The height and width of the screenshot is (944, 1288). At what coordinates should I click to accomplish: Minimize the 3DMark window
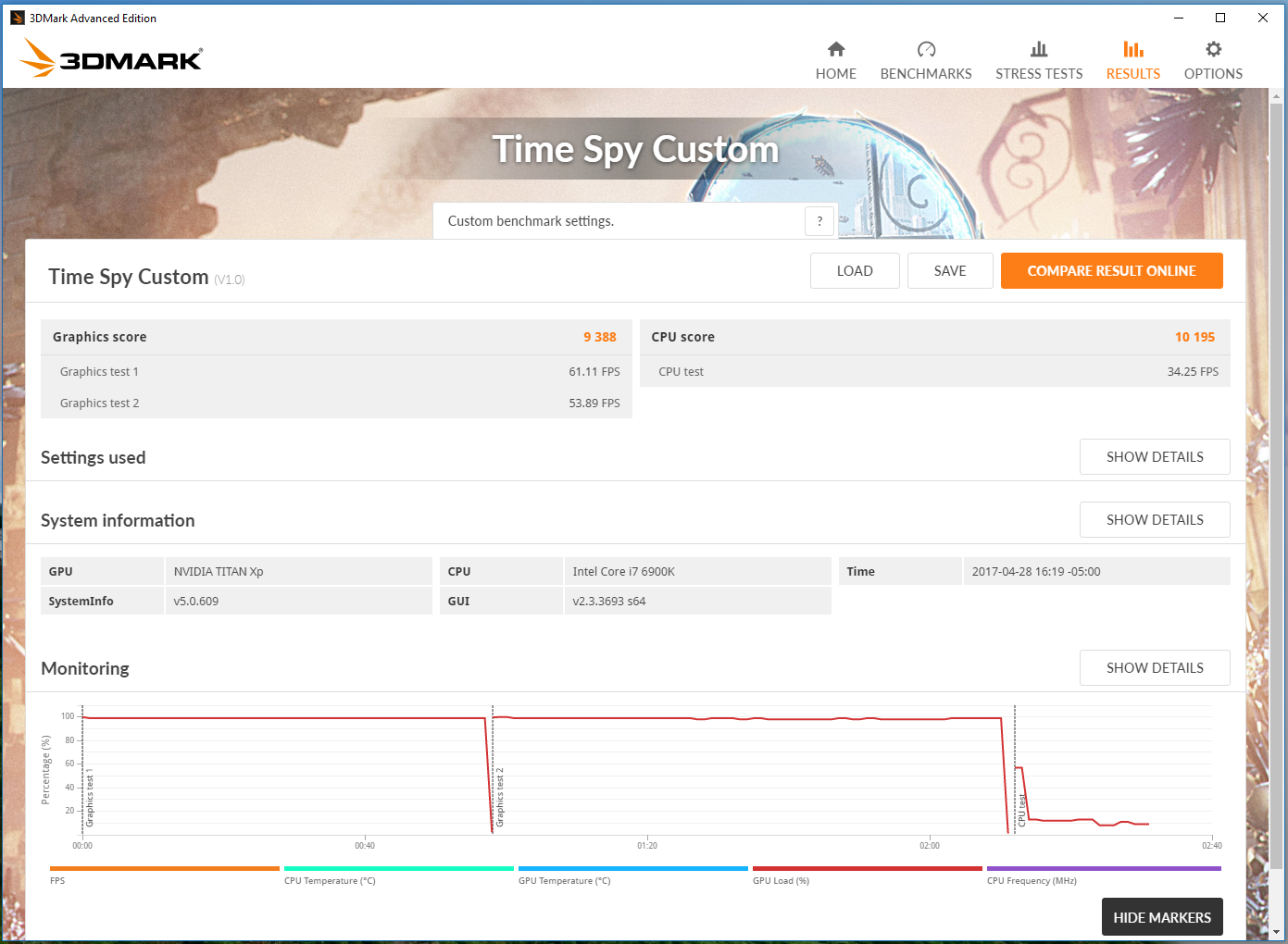tap(1179, 18)
